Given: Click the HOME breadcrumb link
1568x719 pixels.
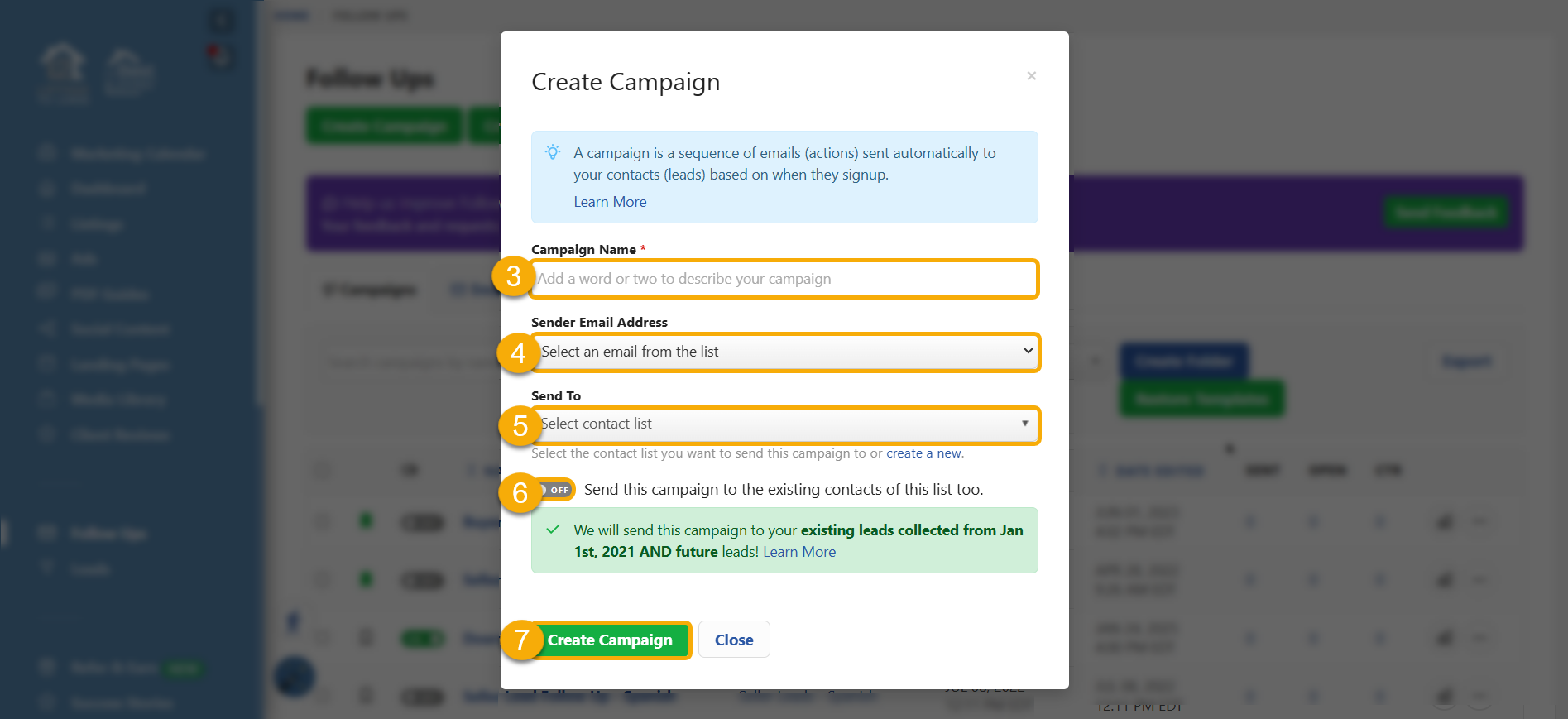Looking at the screenshot, I should [x=291, y=15].
